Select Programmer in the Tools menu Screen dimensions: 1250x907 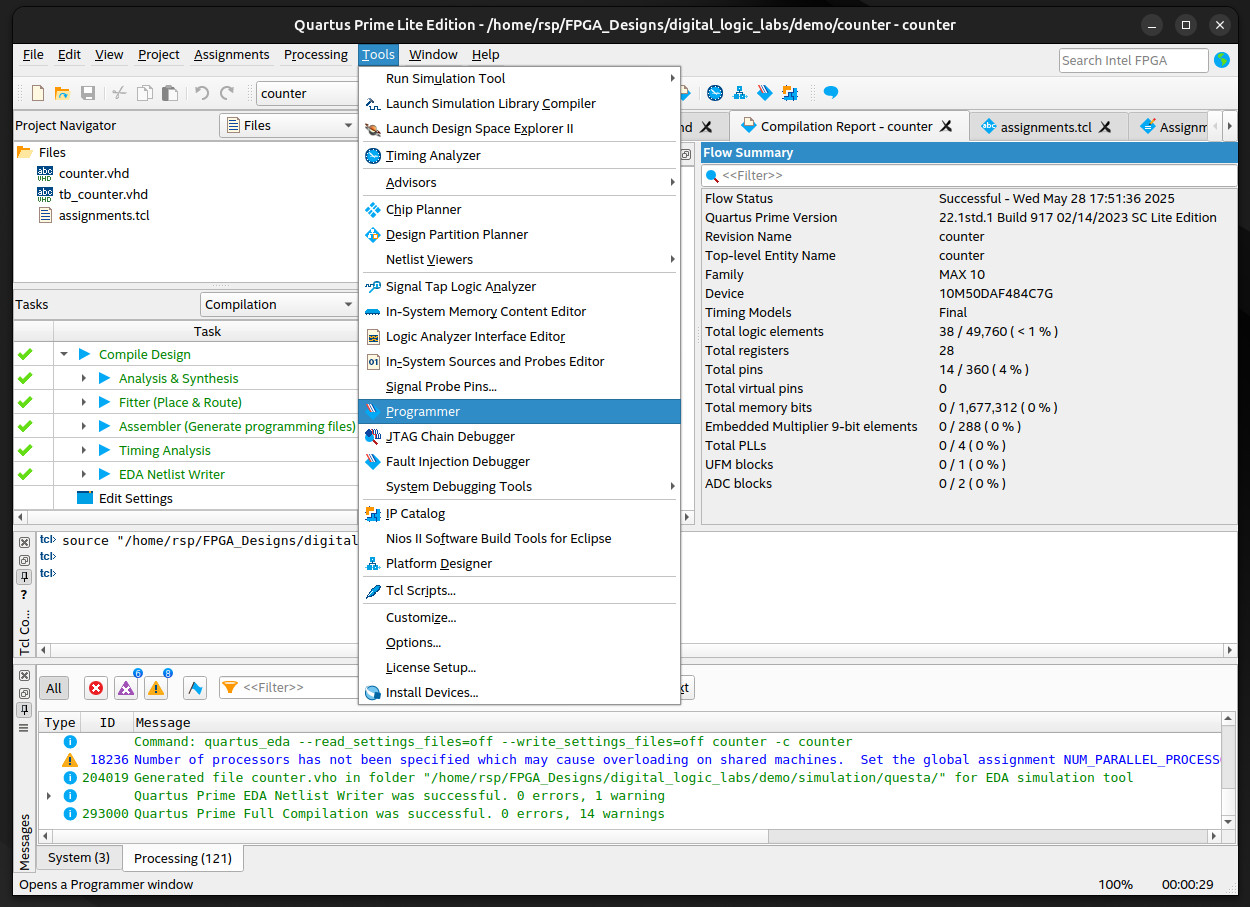pyautogui.click(x=422, y=411)
